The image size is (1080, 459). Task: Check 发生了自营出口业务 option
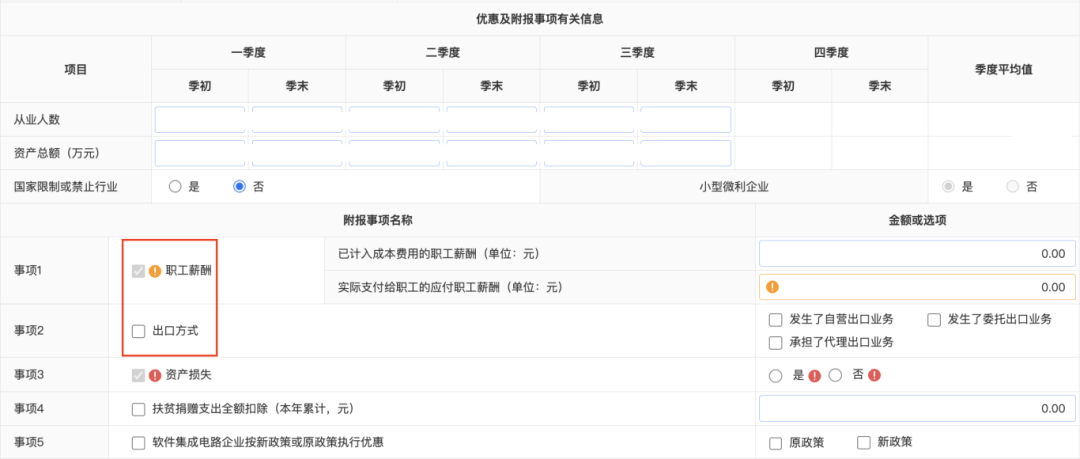tap(775, 320)
